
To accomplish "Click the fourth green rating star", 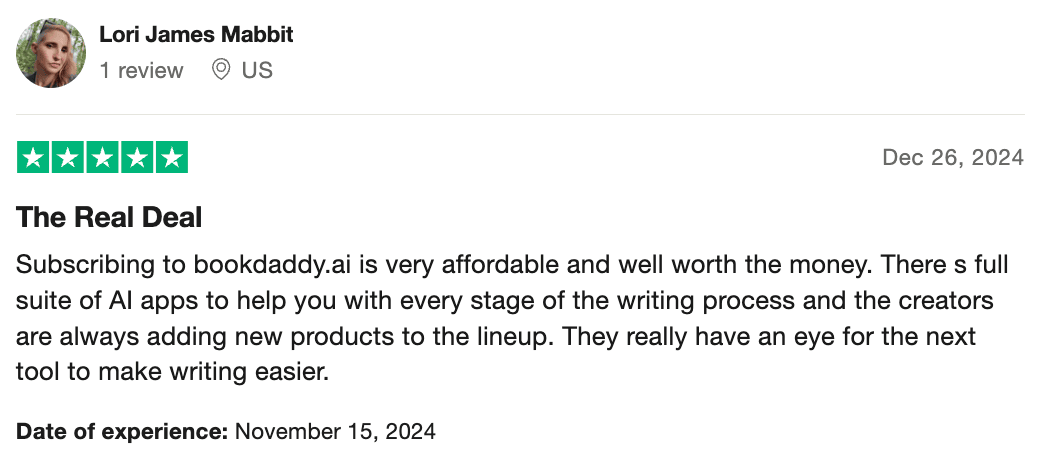I will point(137,158).
